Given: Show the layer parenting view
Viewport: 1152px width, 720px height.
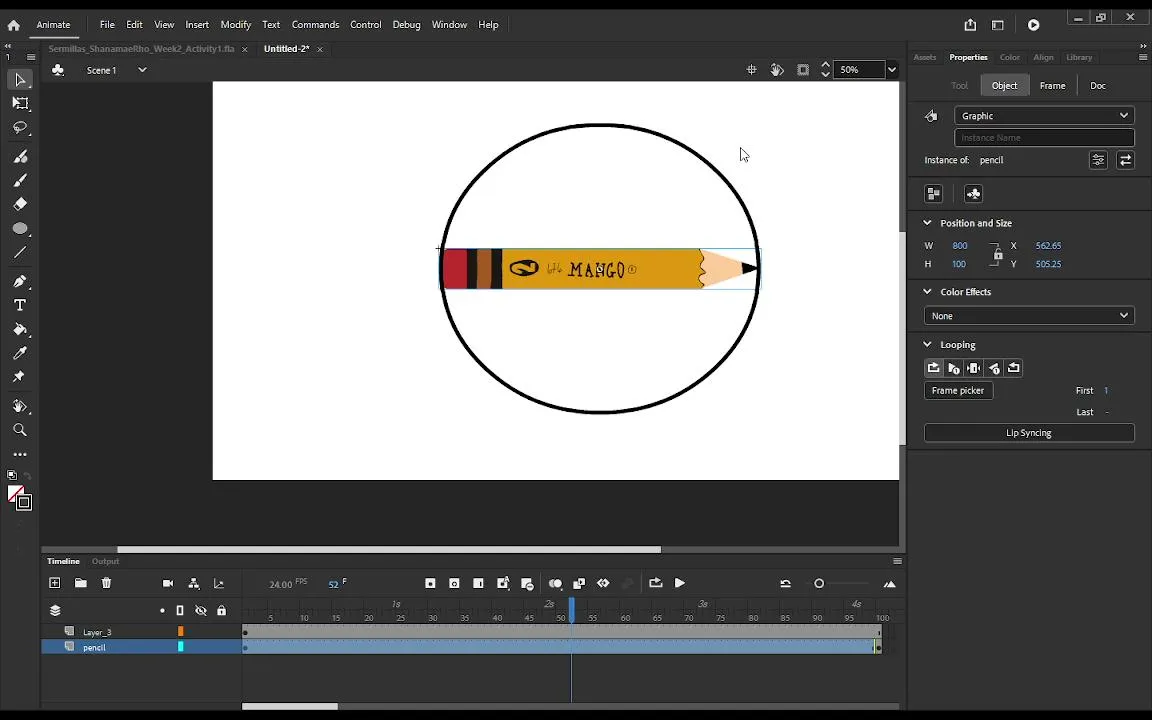Looking at the screenshot, I should [194, 583].
